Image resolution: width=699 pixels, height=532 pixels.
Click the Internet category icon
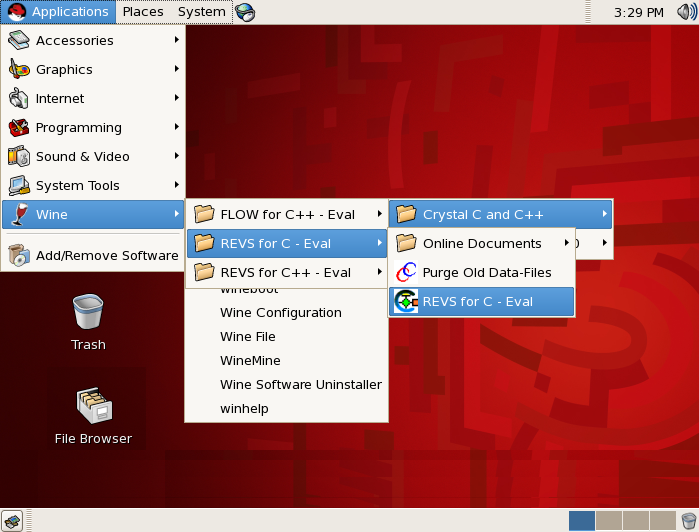pyautogui.click(x=19, y=98)
